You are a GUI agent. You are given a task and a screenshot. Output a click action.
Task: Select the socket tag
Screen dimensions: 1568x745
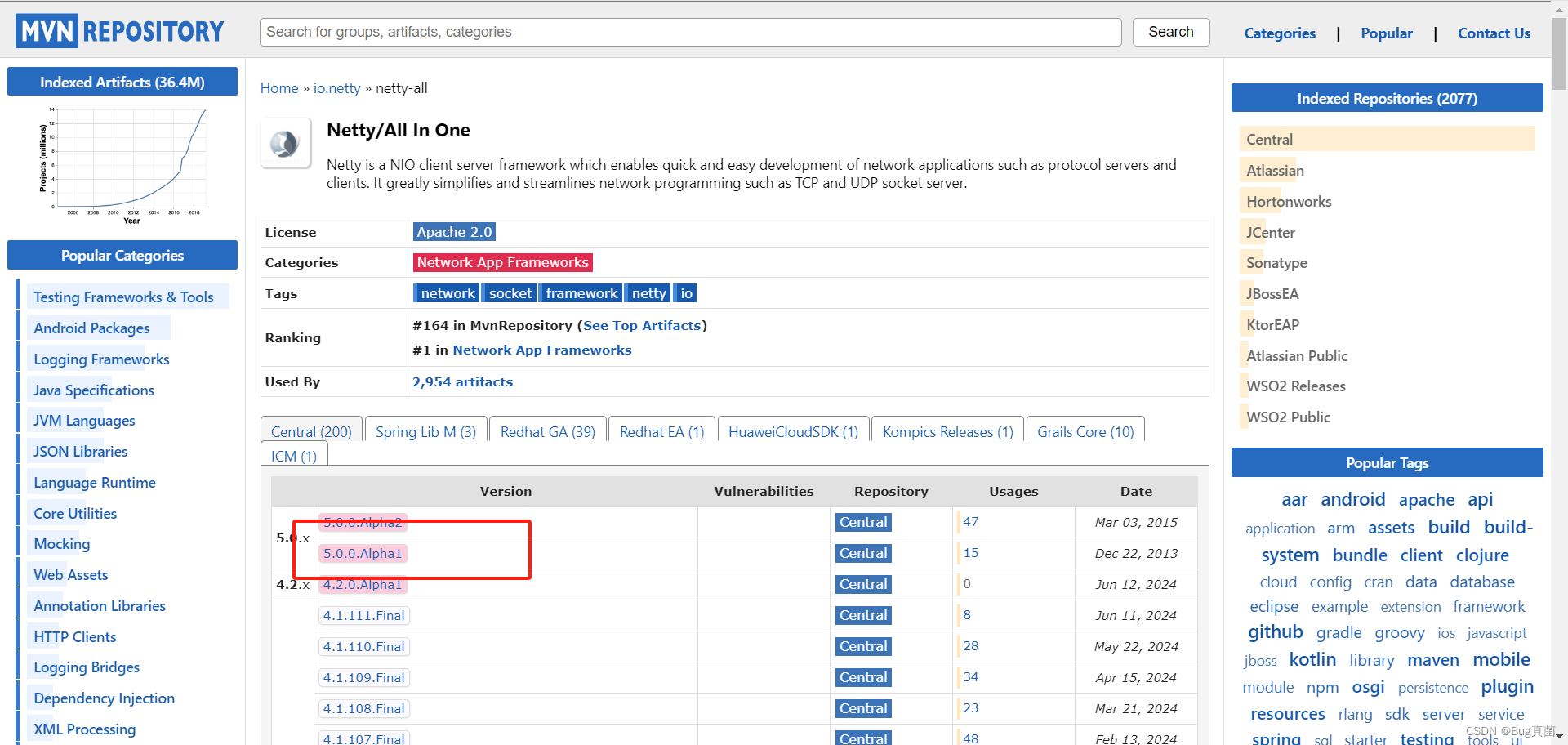point(510,293)
